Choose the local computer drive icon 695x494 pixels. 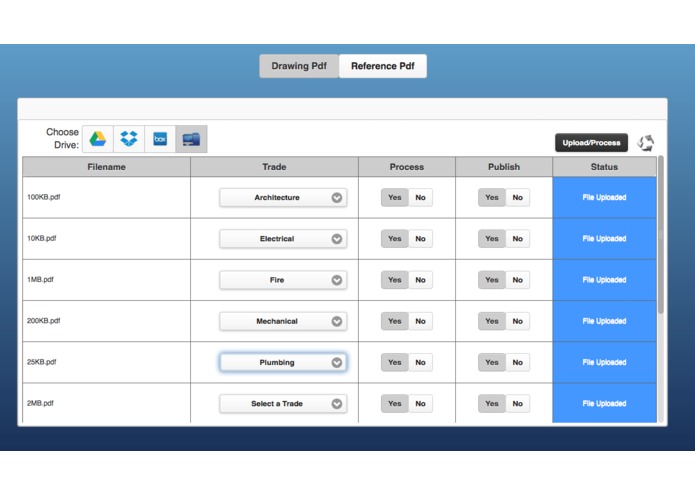(x=191, y=139)
